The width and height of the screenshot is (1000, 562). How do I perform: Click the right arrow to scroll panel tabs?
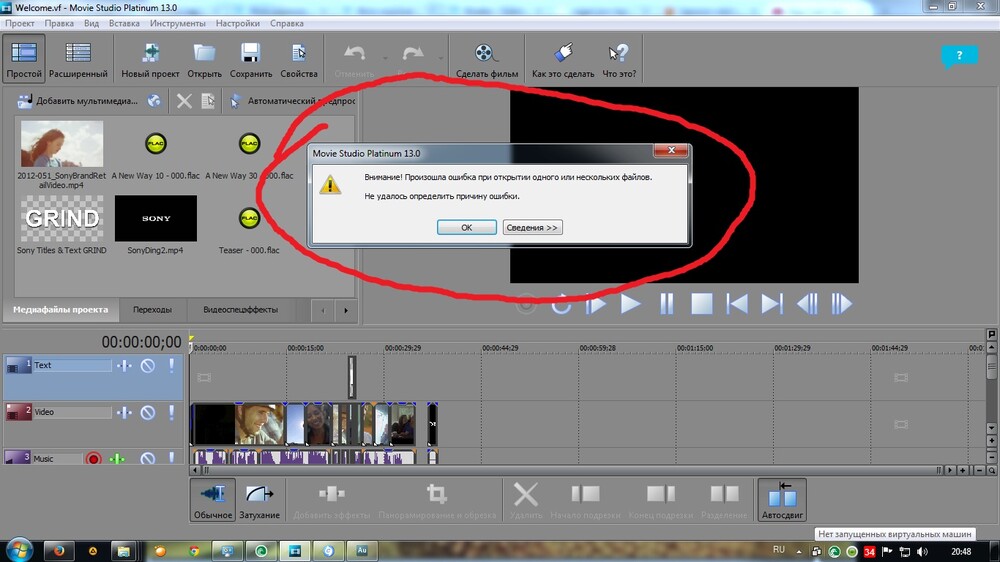(346, 310)
